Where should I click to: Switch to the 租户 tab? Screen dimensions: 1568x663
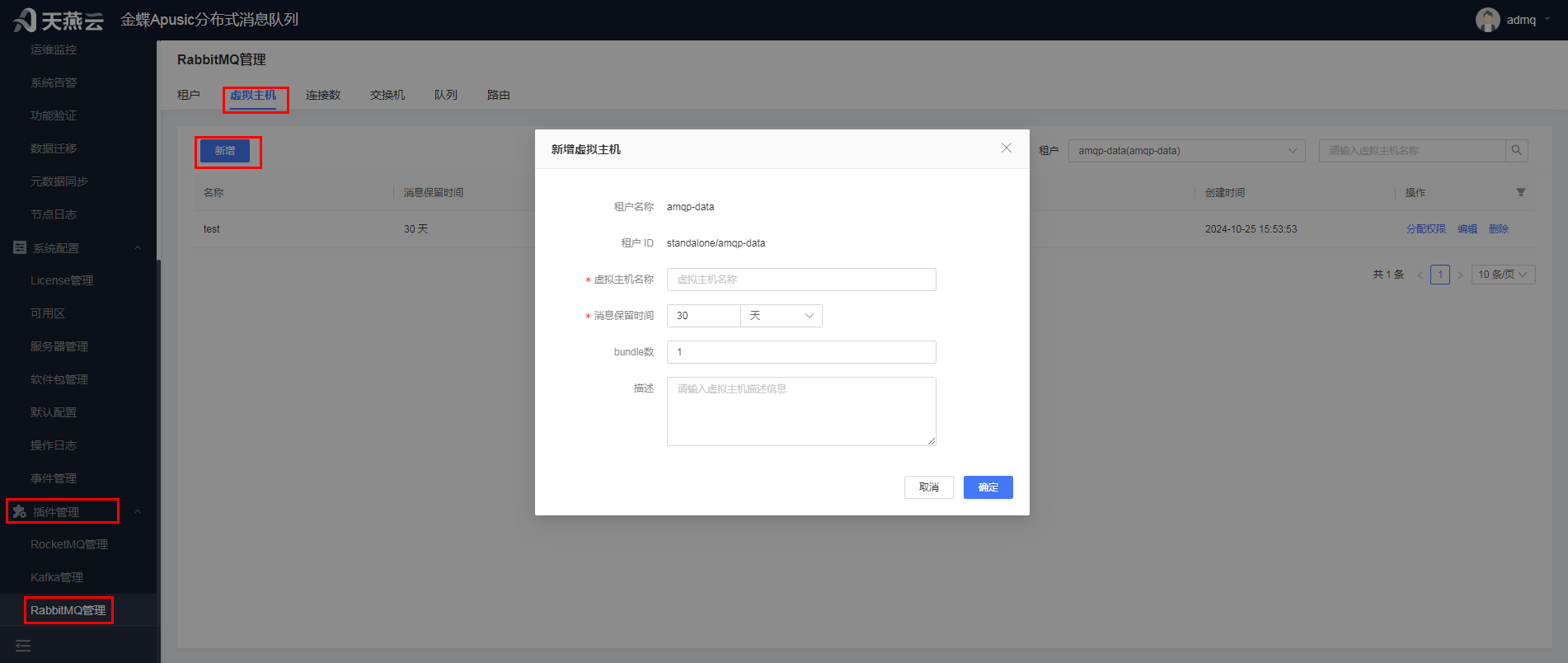[x=189, y=95]
